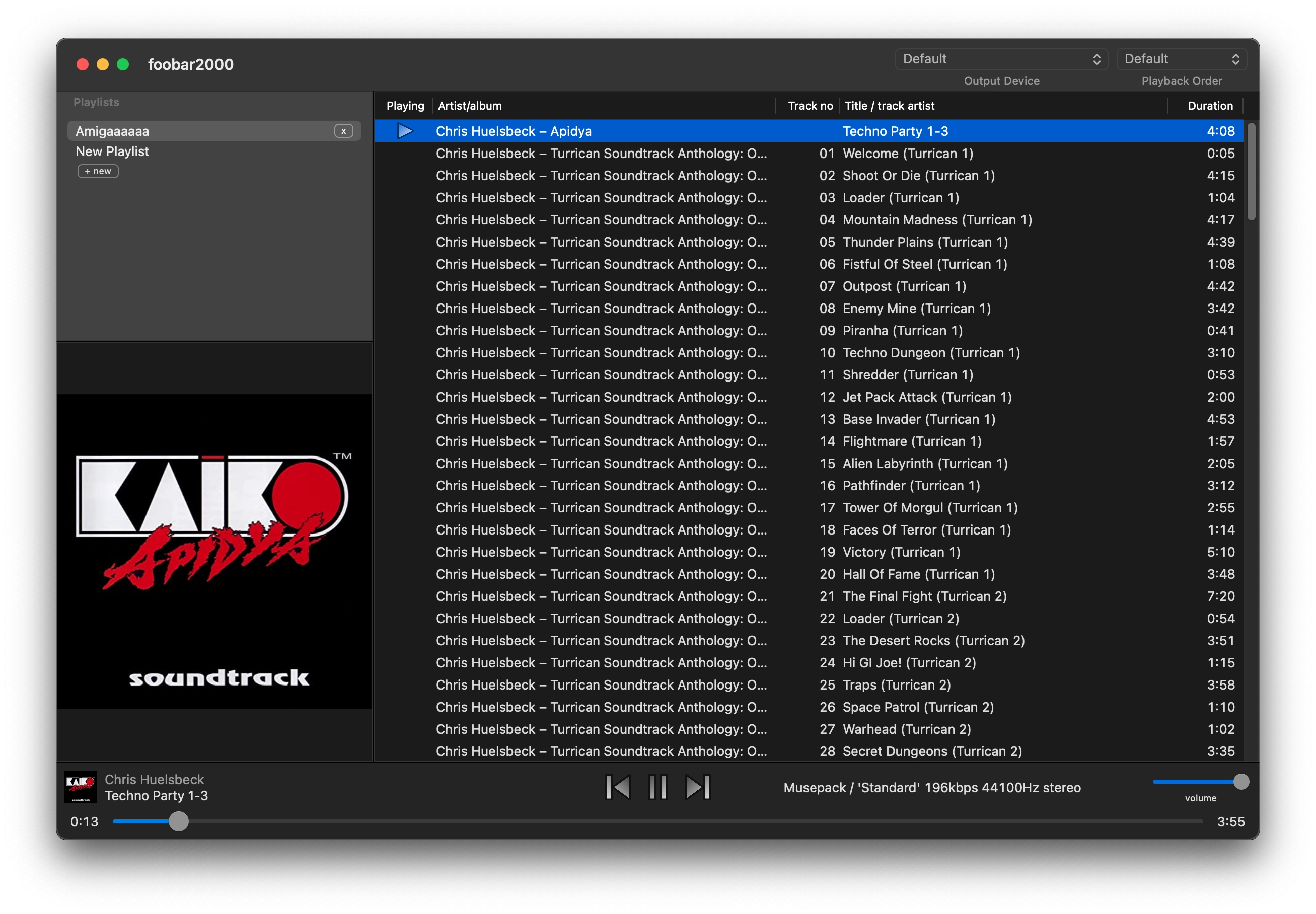The height and width of the screenshot is (914, 1316).
Task: Select track The Final Fight (Turrican 2)
Action: [x=809, y=596]
